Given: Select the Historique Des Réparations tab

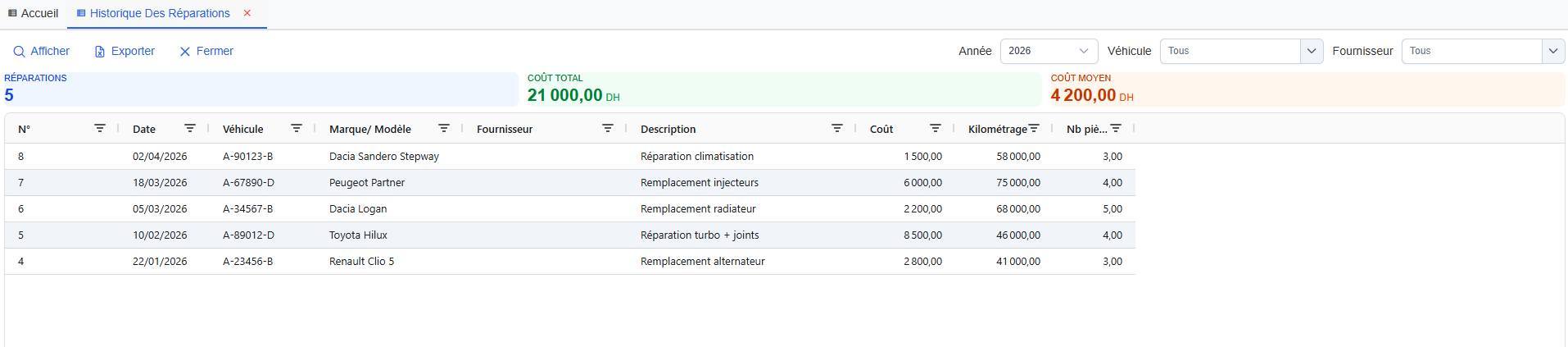Looking at the screenshot, I should 159,13.
